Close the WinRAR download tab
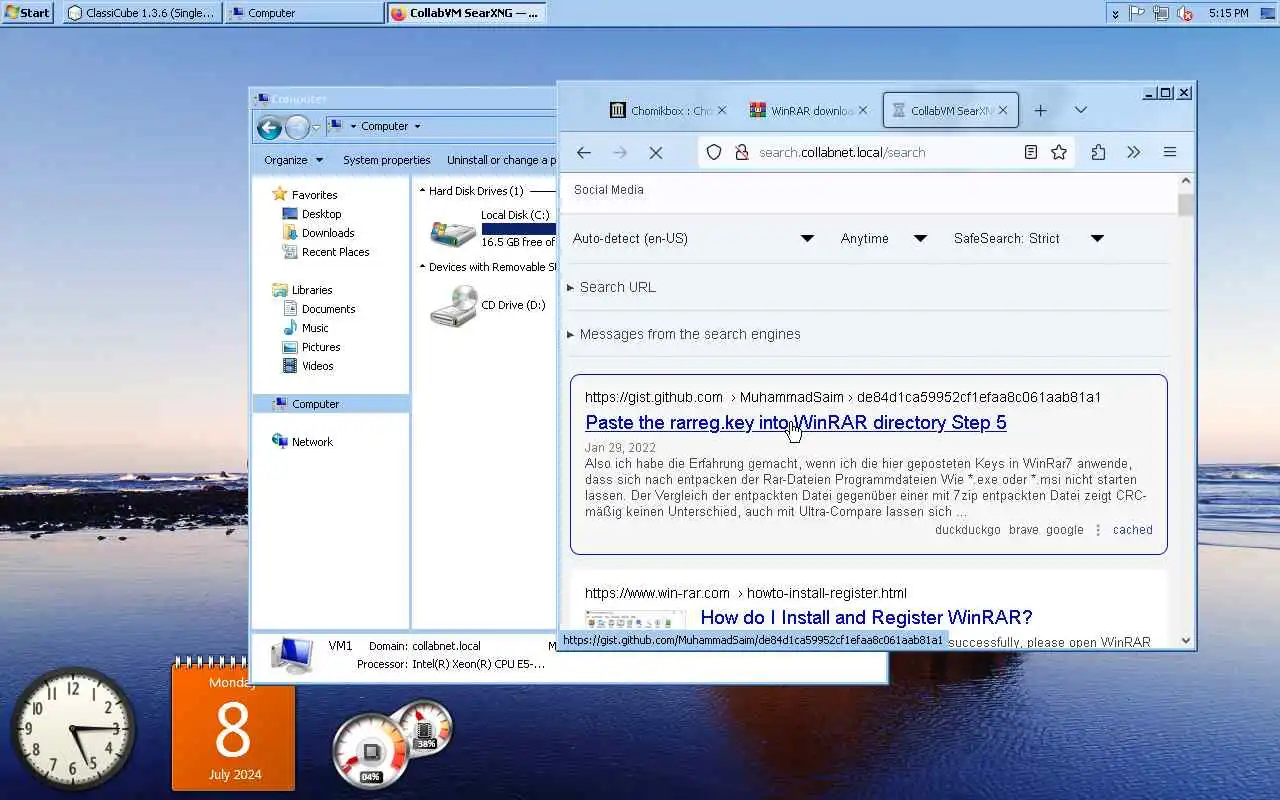The height and width of the screenshot is (800, 1280). [862, 111]
